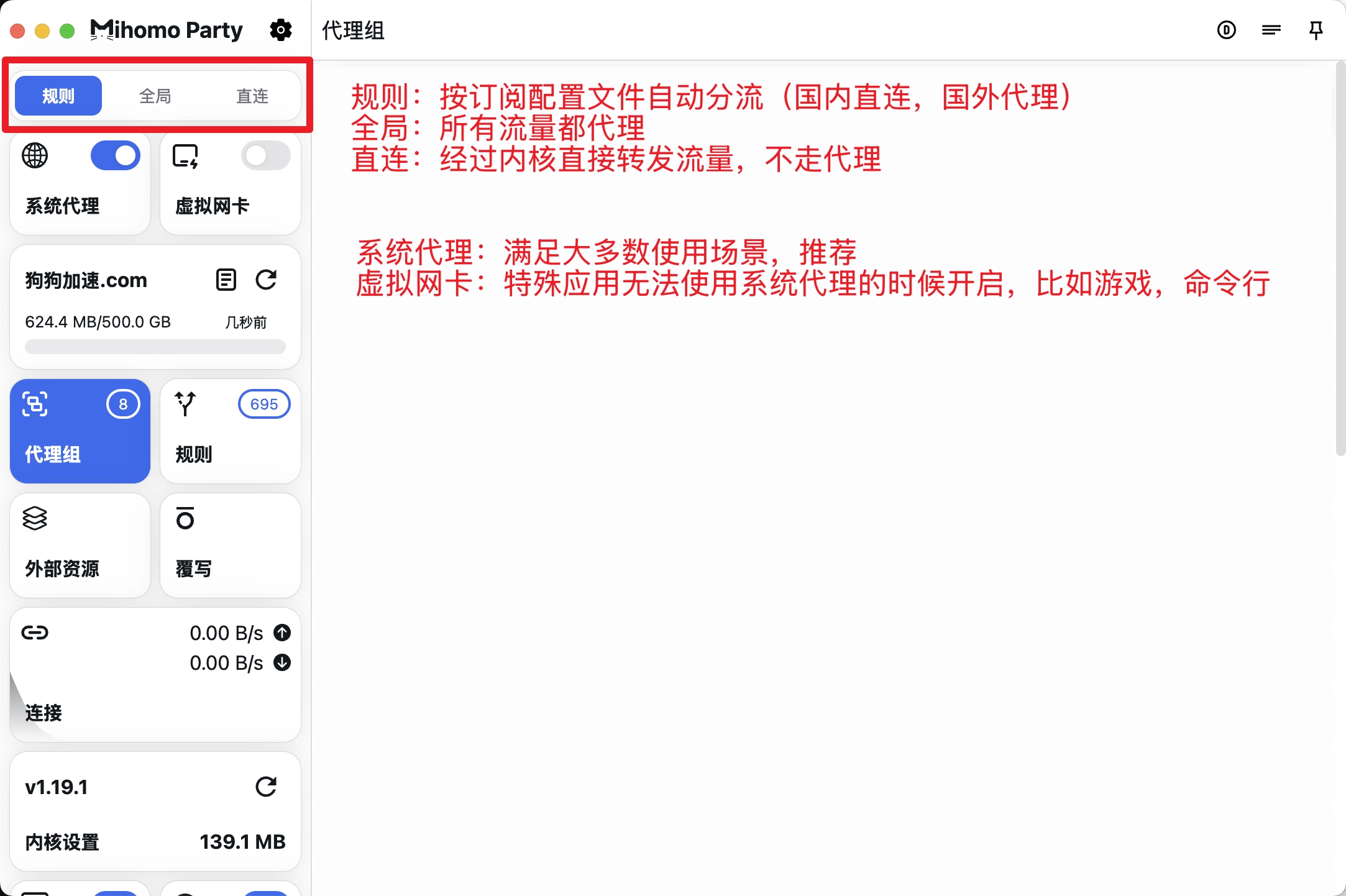Open 内核设置

pyautogui.click(x=61, y=843)
